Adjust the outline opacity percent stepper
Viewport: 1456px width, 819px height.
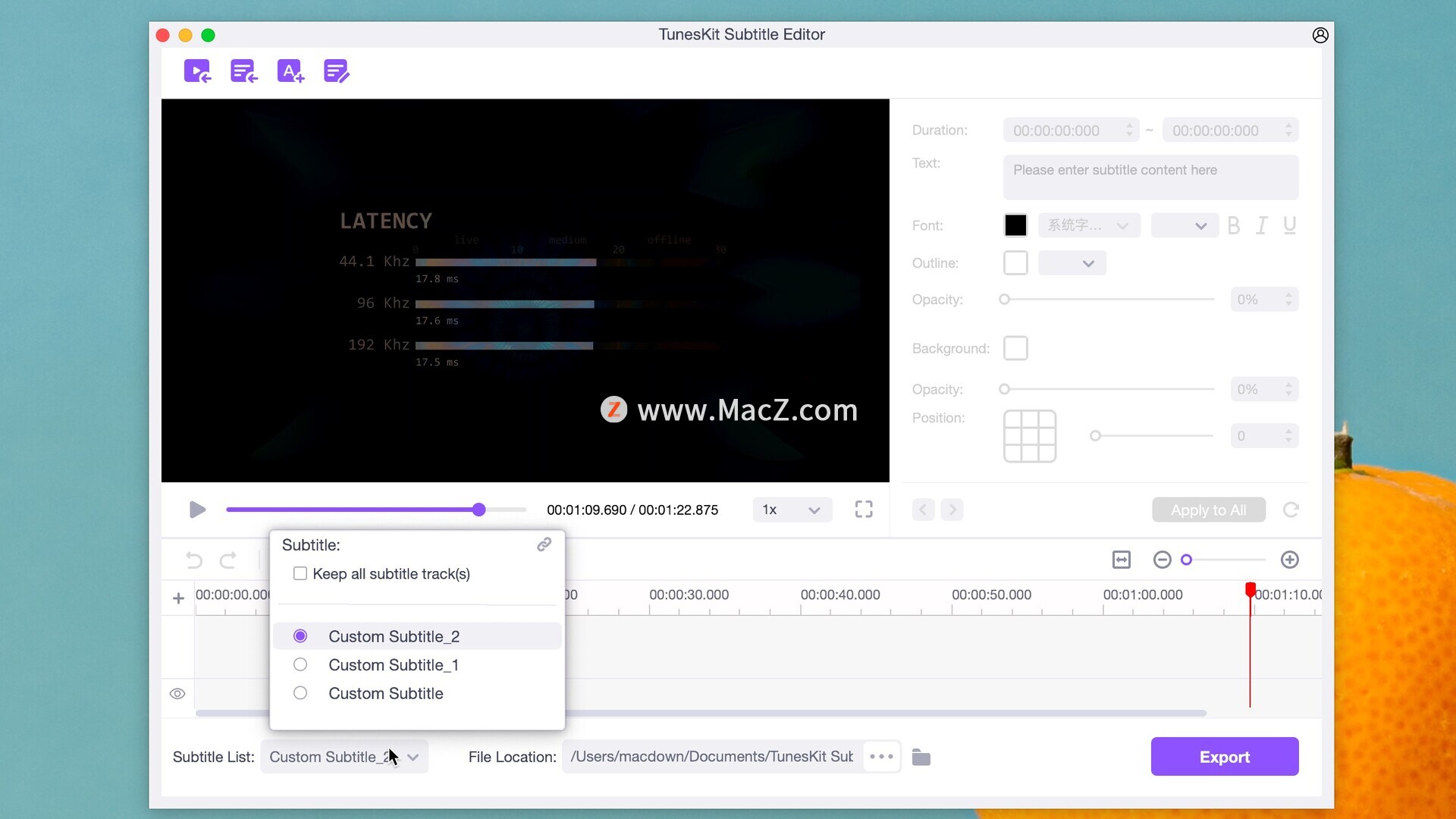click(1288, 300)
